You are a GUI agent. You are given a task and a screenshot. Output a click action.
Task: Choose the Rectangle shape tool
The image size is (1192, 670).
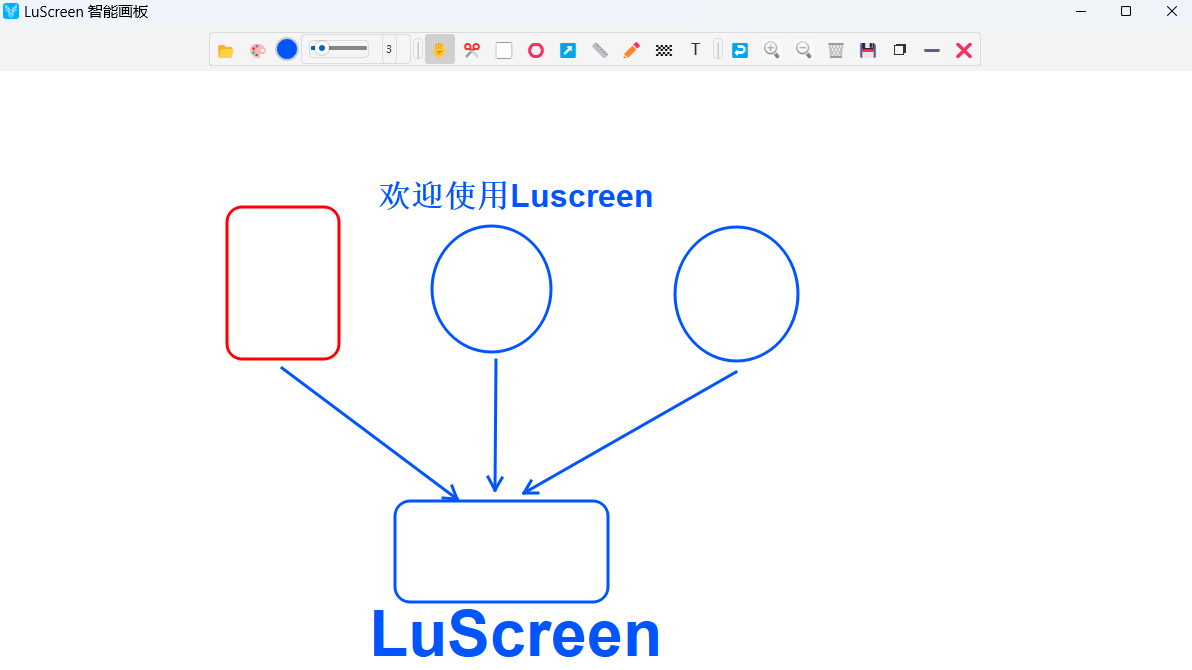[x=504, y=49]
